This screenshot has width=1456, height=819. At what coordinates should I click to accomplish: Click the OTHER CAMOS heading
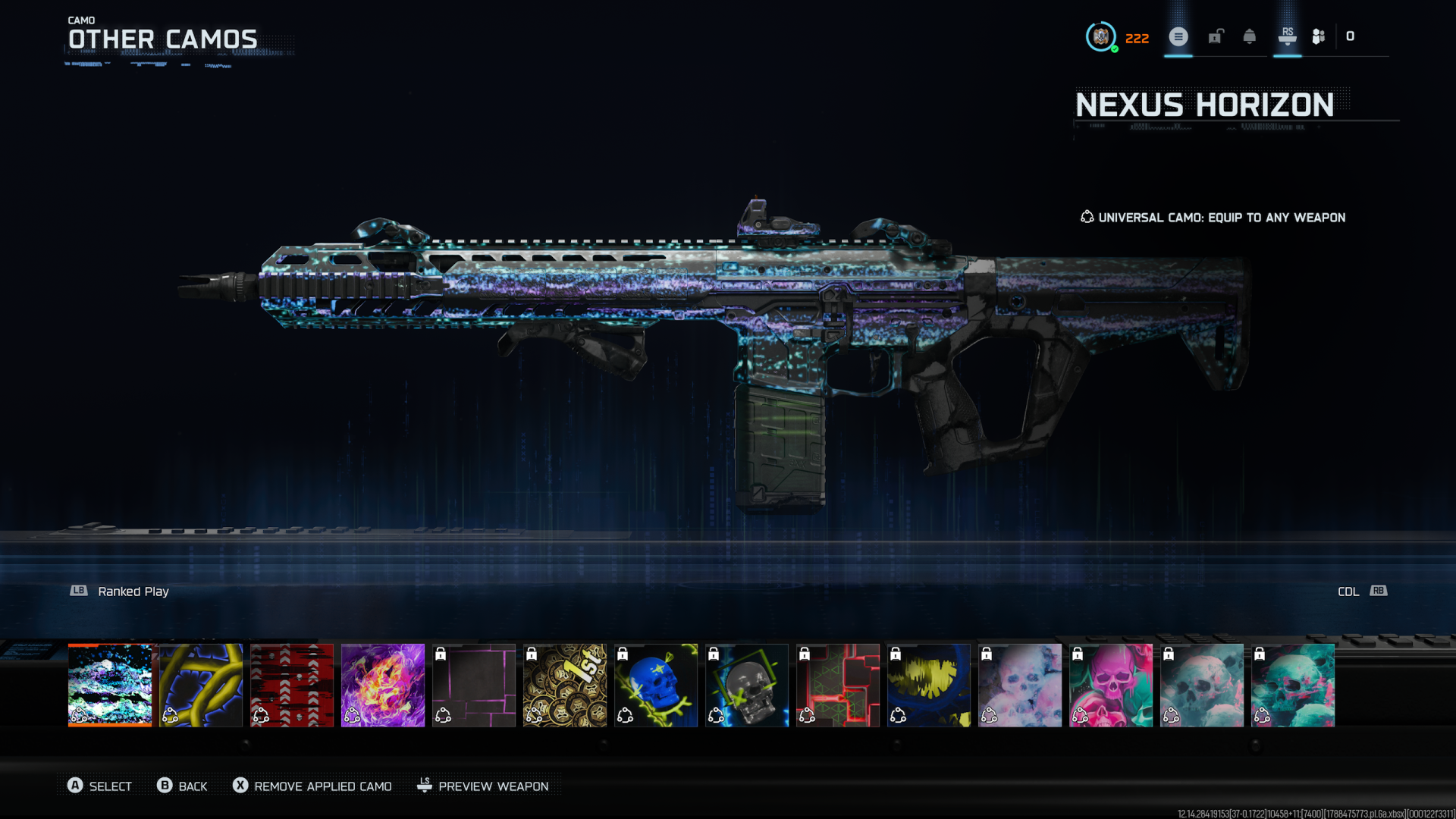163,39
